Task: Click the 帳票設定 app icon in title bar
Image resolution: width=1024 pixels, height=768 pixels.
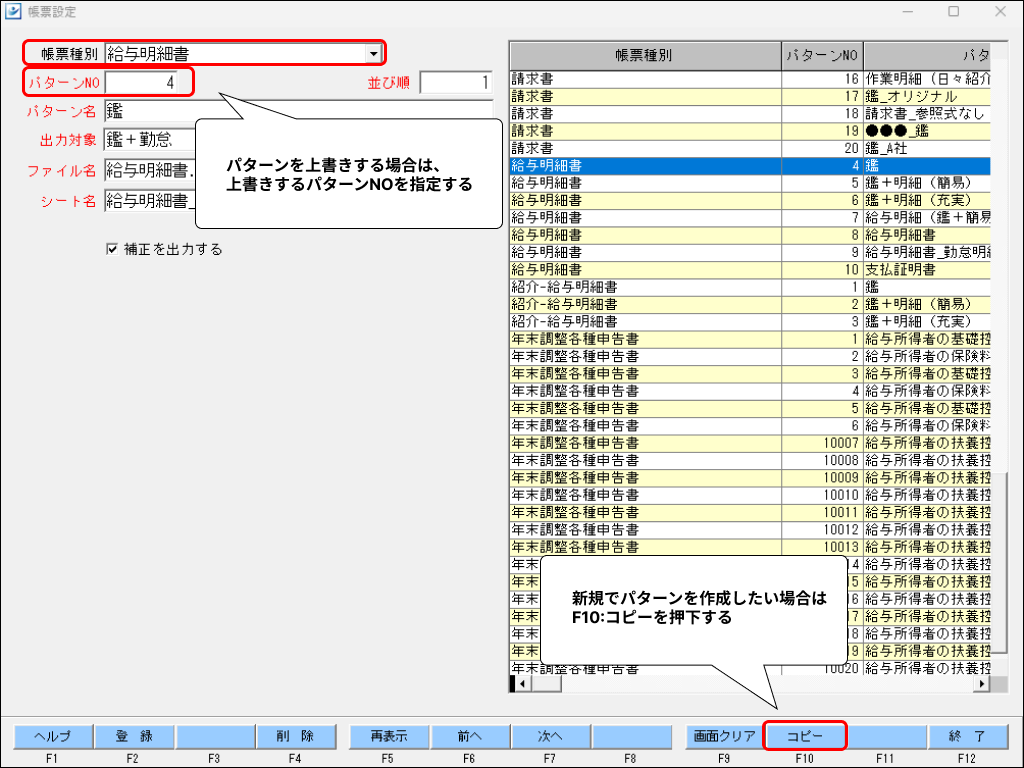Action: (12, 12)
